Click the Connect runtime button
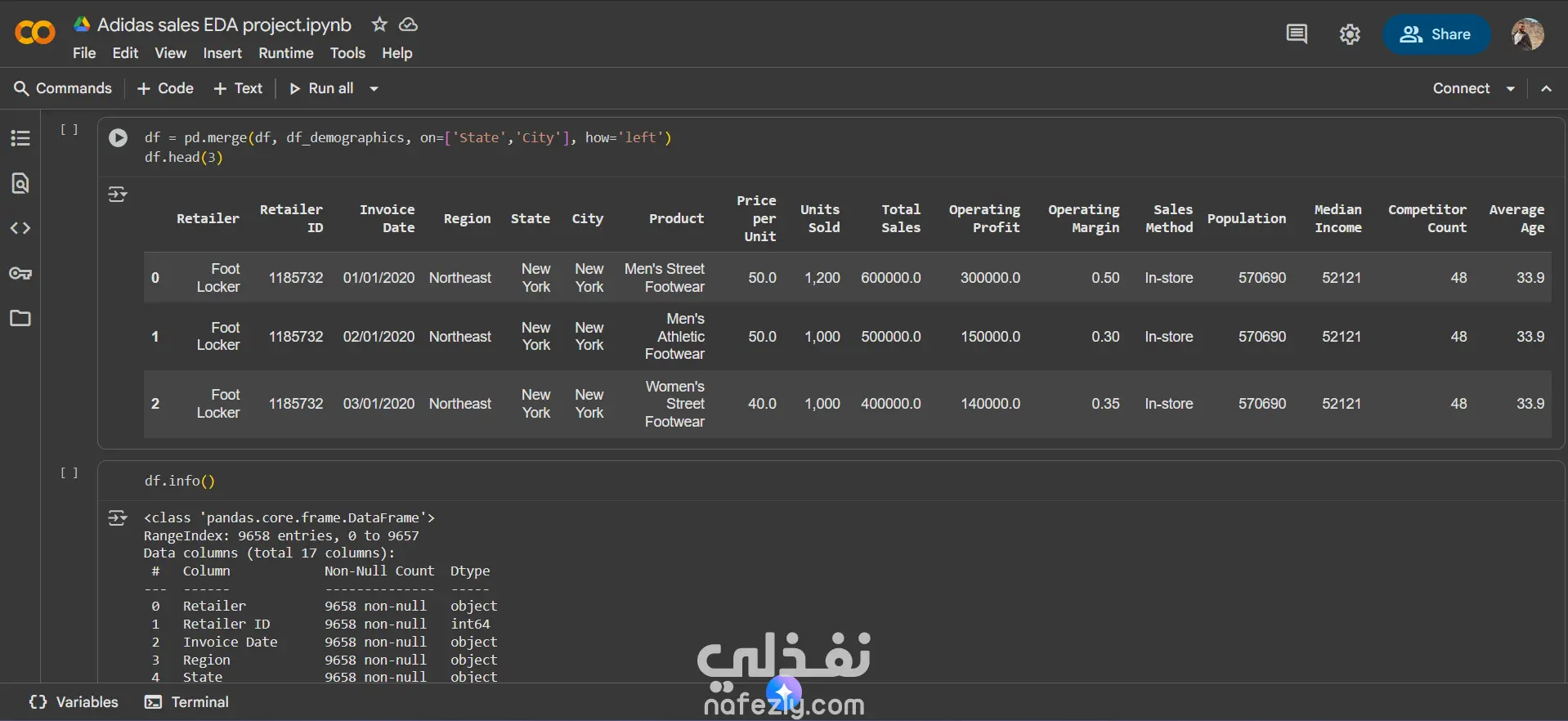Image resolution: width=1568 pixels, height=721 pixels. (1461, 88)
